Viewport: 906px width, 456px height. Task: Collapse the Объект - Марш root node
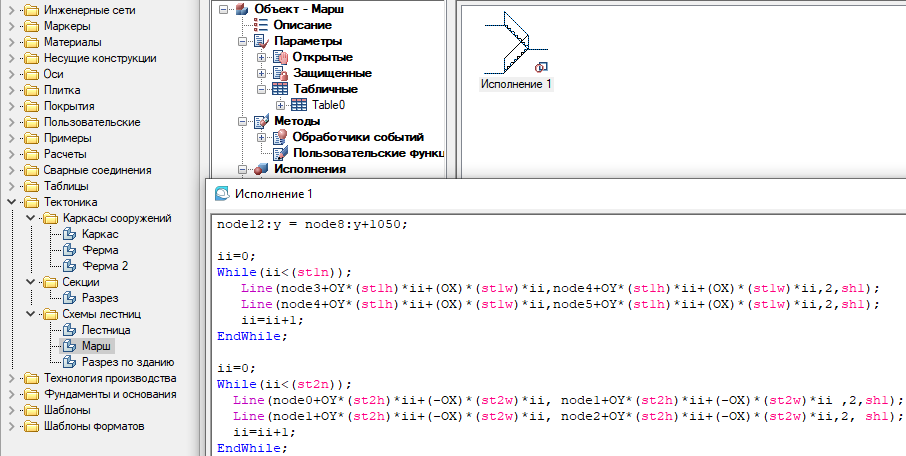[223, 9]
